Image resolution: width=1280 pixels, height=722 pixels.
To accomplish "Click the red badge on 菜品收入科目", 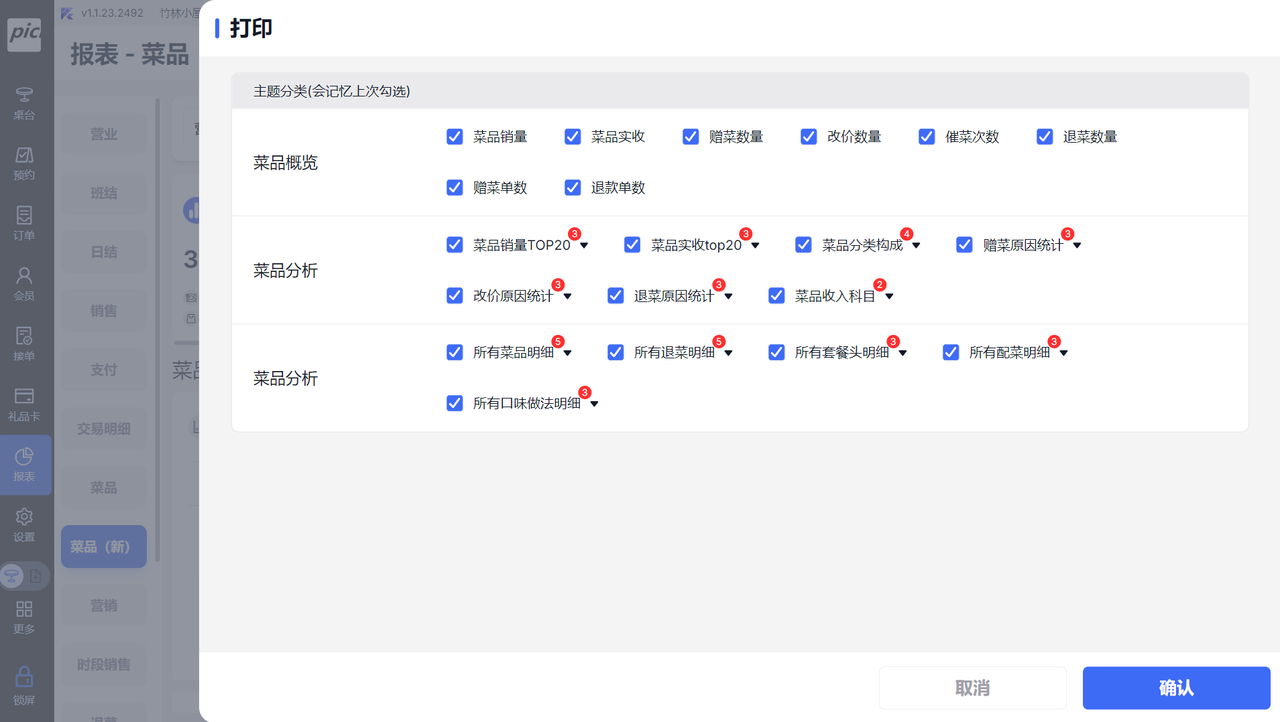I will pyautogui.click(x=879, y=285).
